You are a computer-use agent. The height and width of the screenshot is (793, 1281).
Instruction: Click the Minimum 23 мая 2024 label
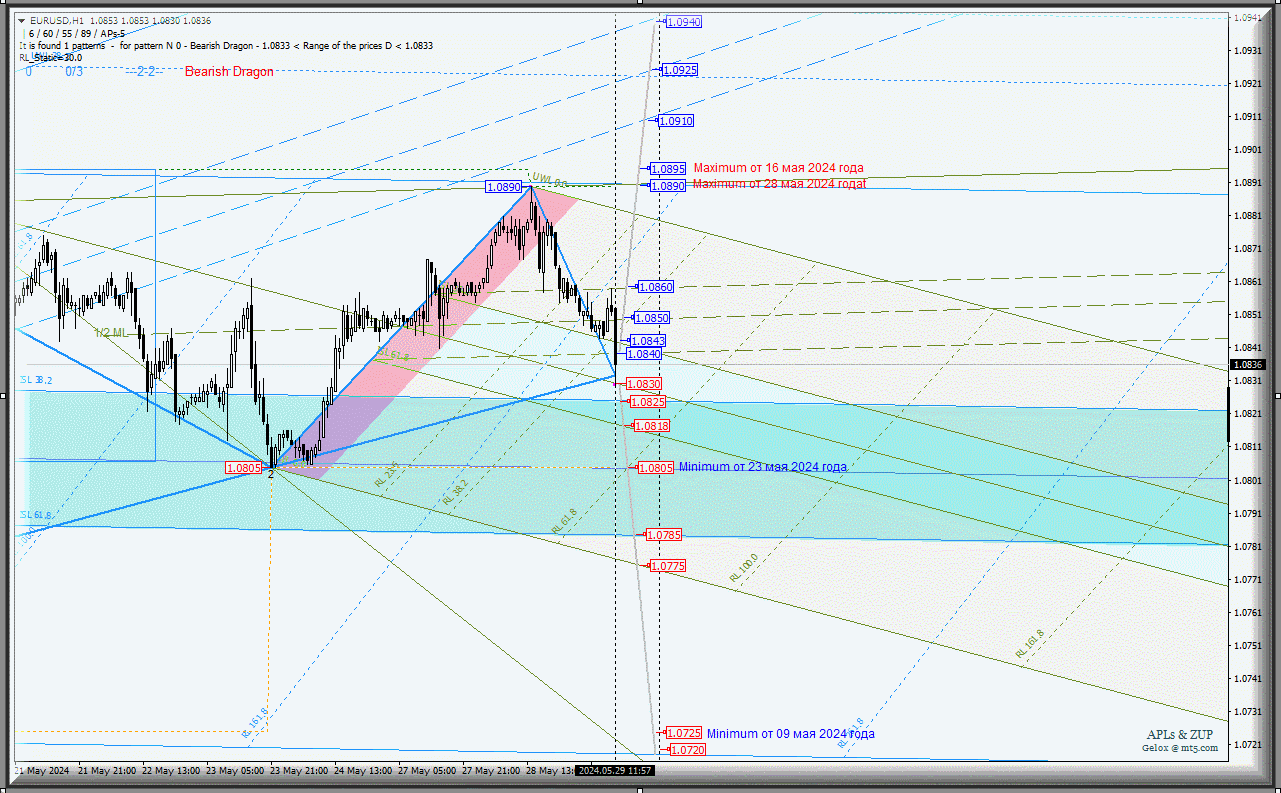pos(762,467)
